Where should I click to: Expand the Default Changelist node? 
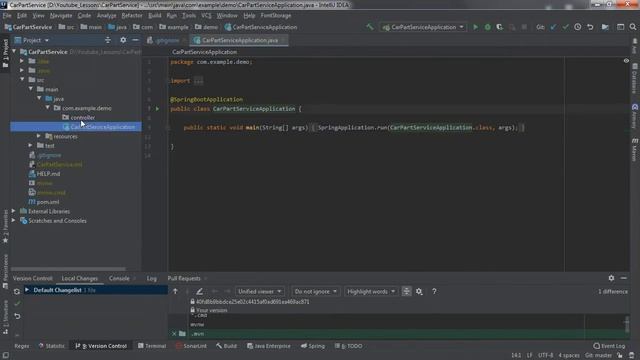(27, 290)
